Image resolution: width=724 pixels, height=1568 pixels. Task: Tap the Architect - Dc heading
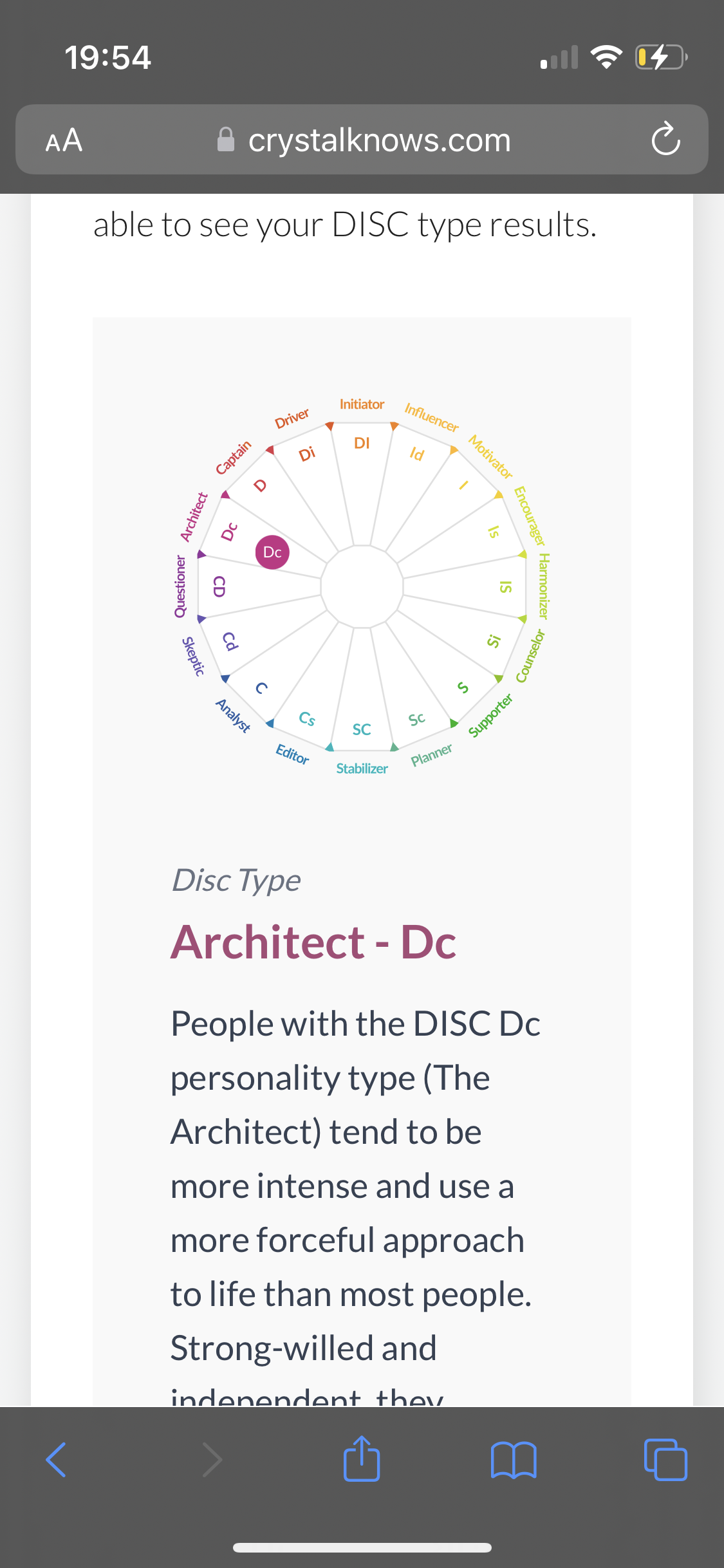click(x=313, y=942)
